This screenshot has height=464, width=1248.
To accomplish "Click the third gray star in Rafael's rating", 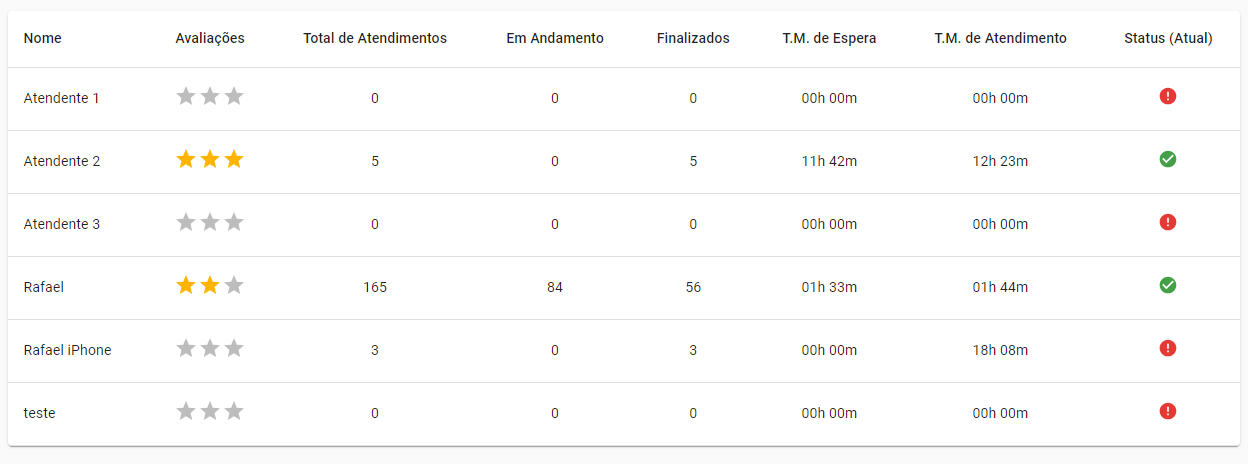I will pyautogui.click(x=234, y=286).
